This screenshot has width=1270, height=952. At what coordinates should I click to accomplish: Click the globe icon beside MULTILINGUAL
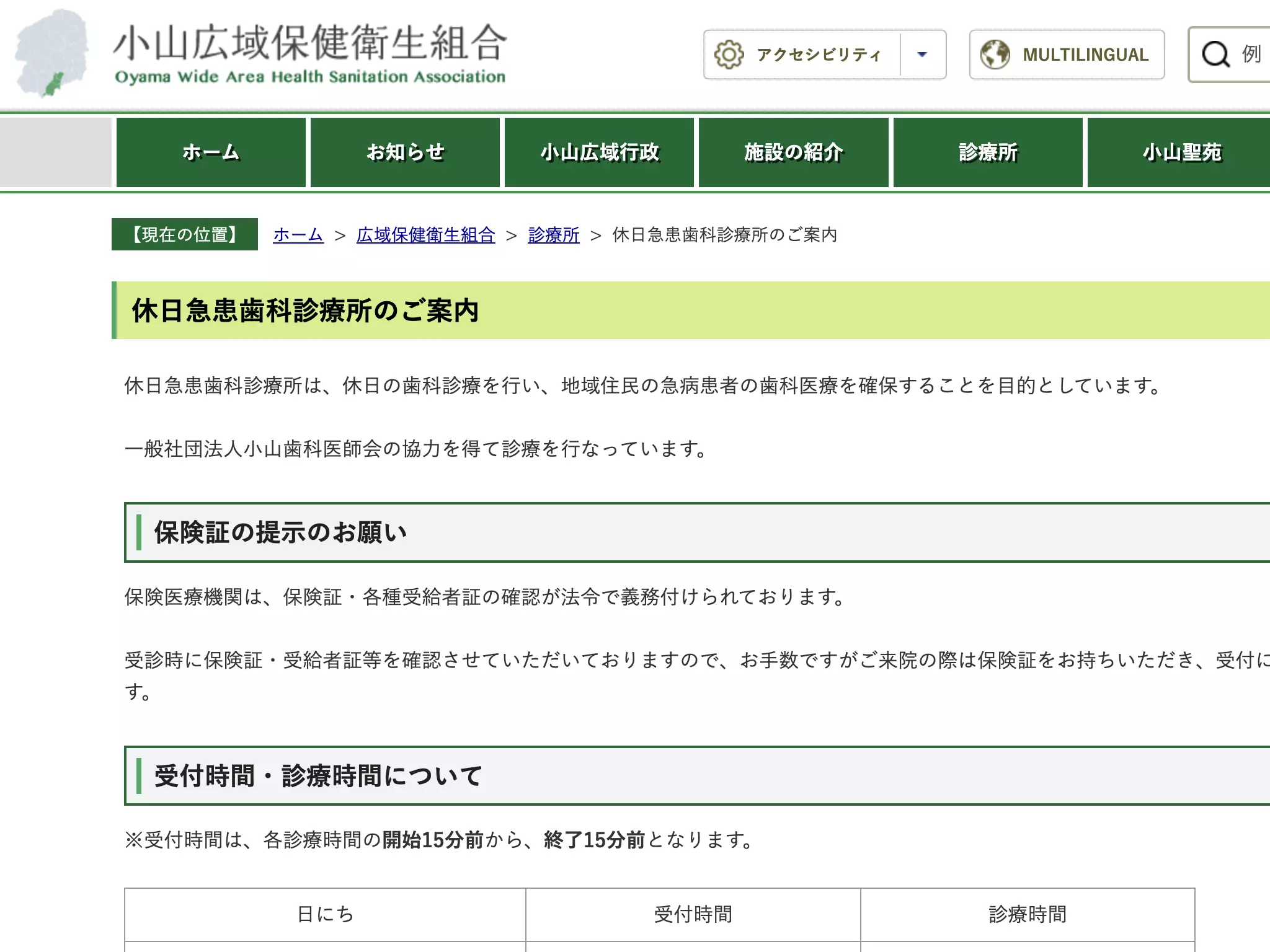point(995,55)
